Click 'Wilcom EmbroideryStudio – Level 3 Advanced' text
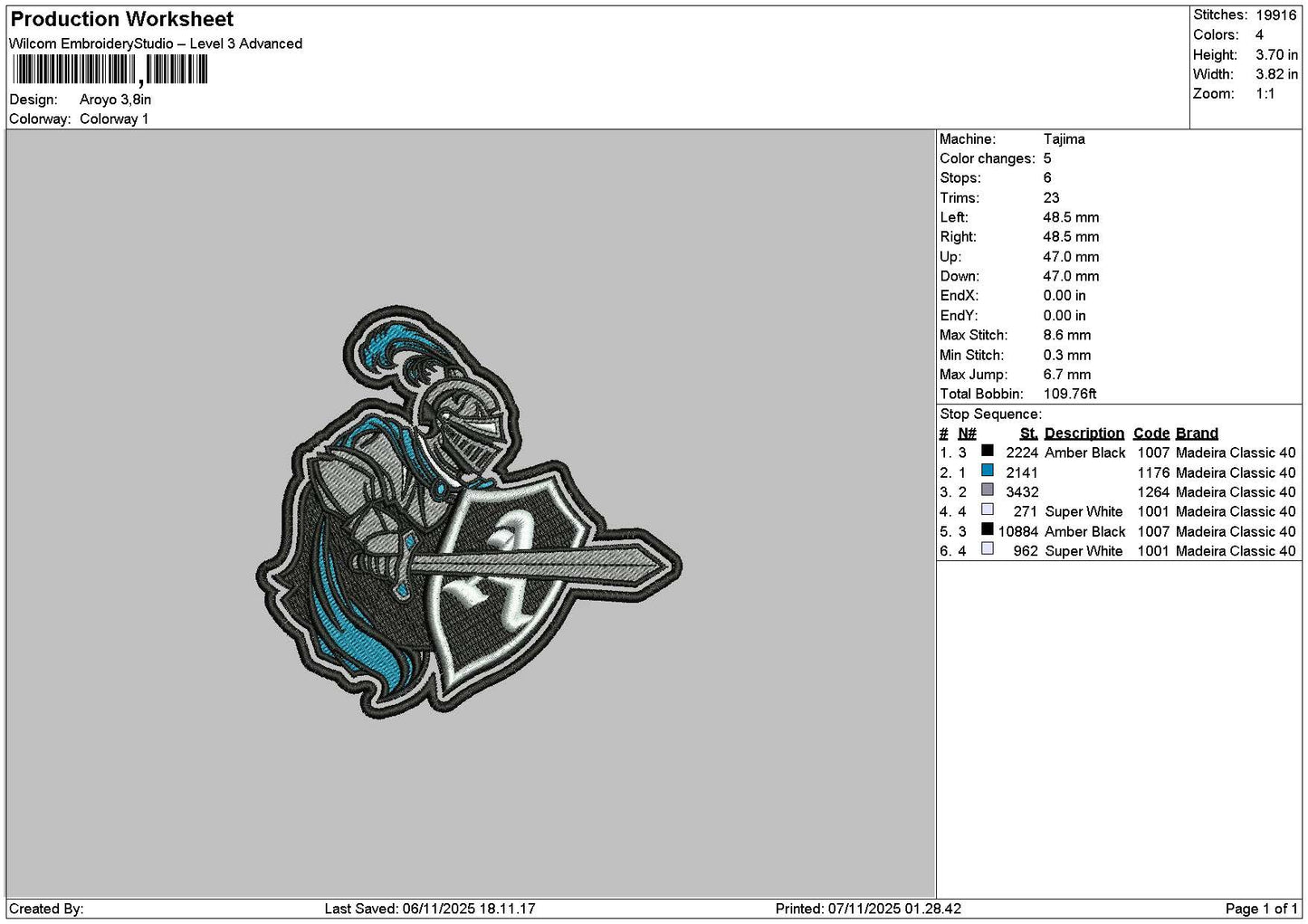 click(x=156, y=43)
